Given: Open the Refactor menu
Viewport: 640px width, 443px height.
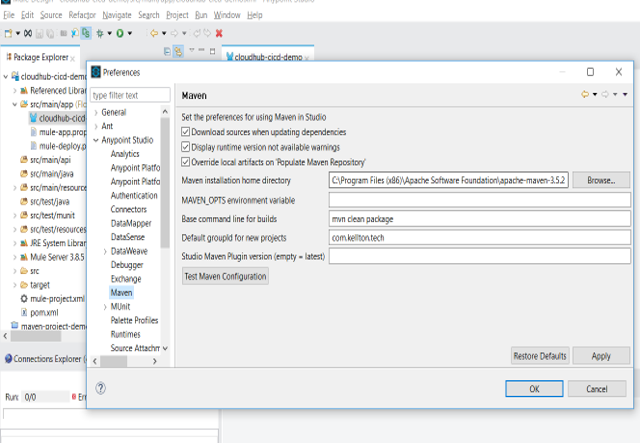Looking at the screenshot, I should pos(81,16).
